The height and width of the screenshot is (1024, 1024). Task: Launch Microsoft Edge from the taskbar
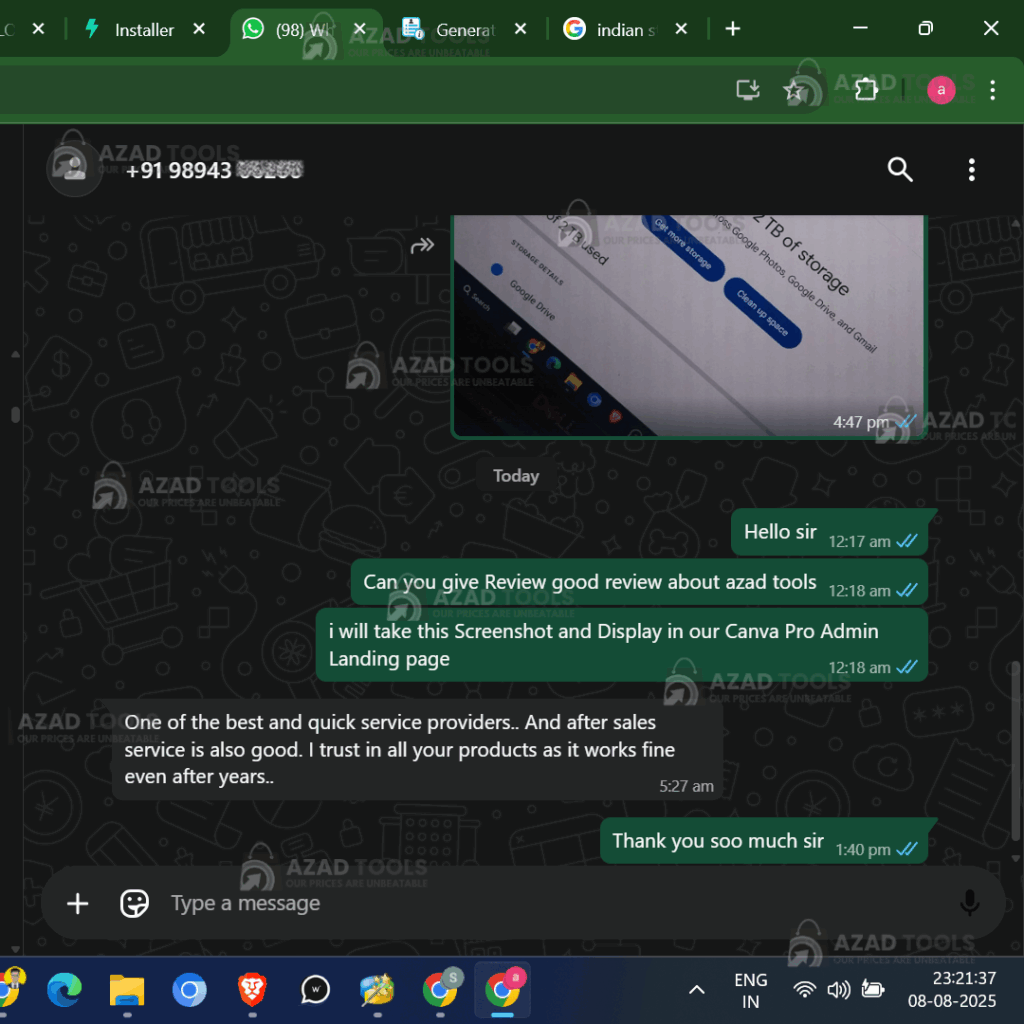(x=64, y=990)
